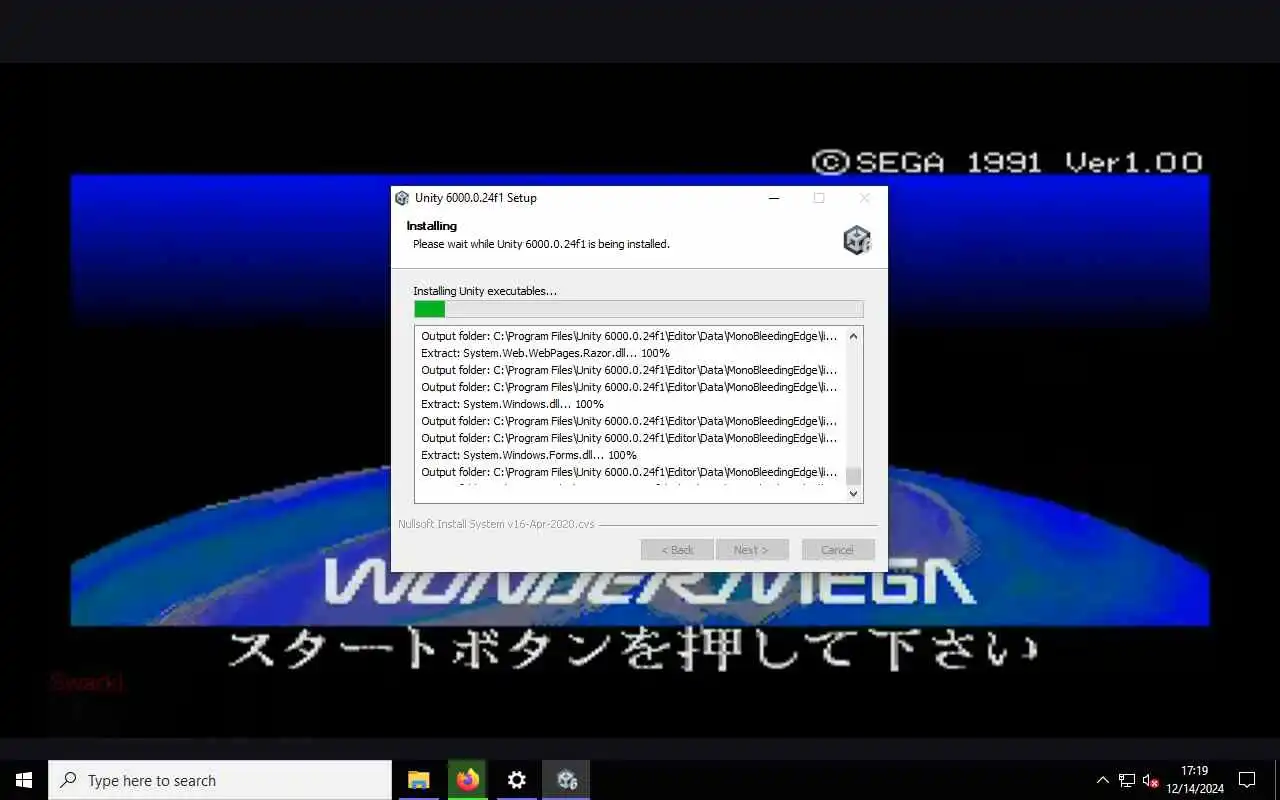
Task: Open the Windows Start menu
Action: coord(24,780)
